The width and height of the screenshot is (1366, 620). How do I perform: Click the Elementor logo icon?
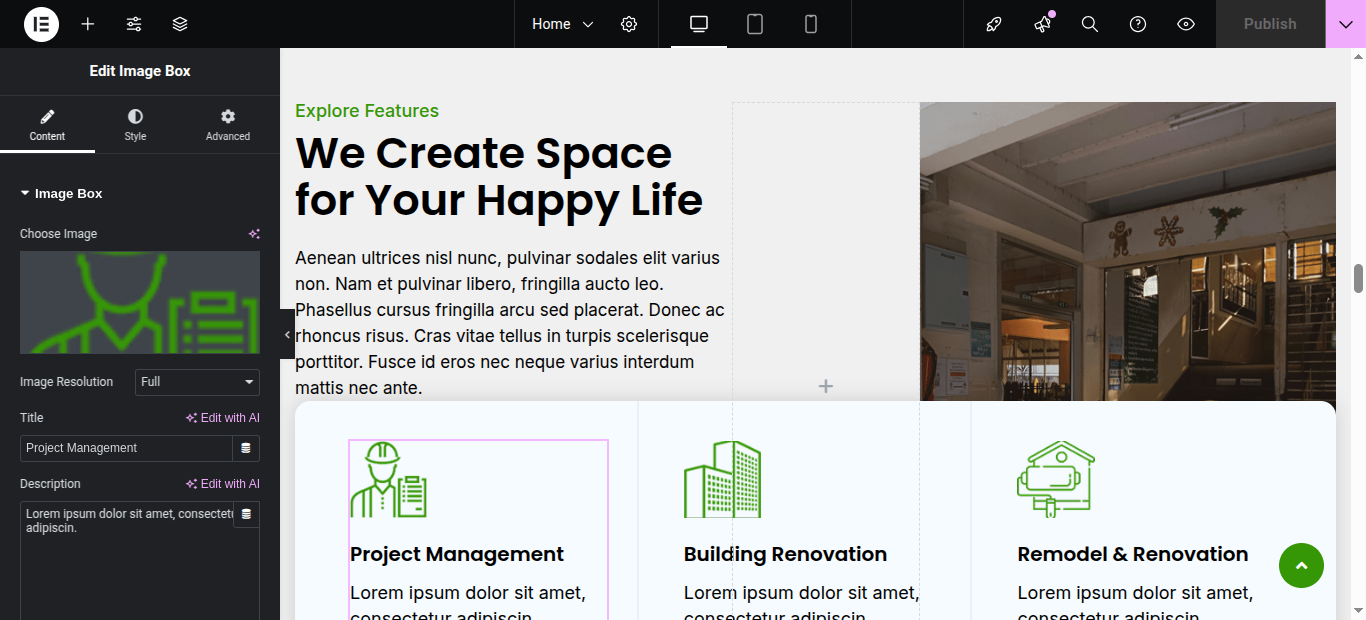coord(41,24)
